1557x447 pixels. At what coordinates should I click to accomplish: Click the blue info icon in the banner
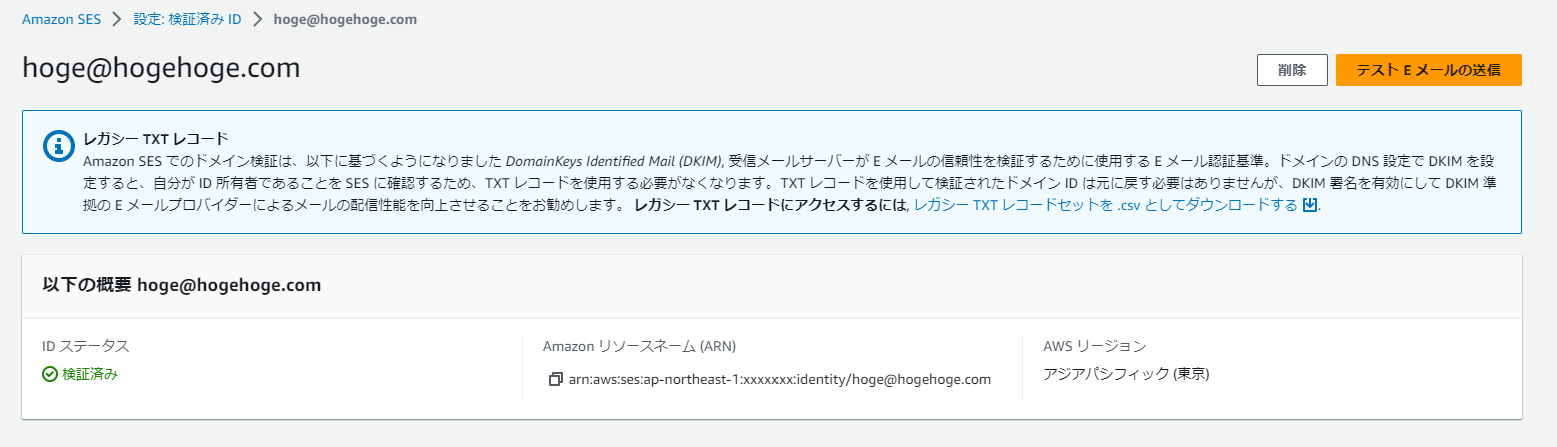pos(60,144)
